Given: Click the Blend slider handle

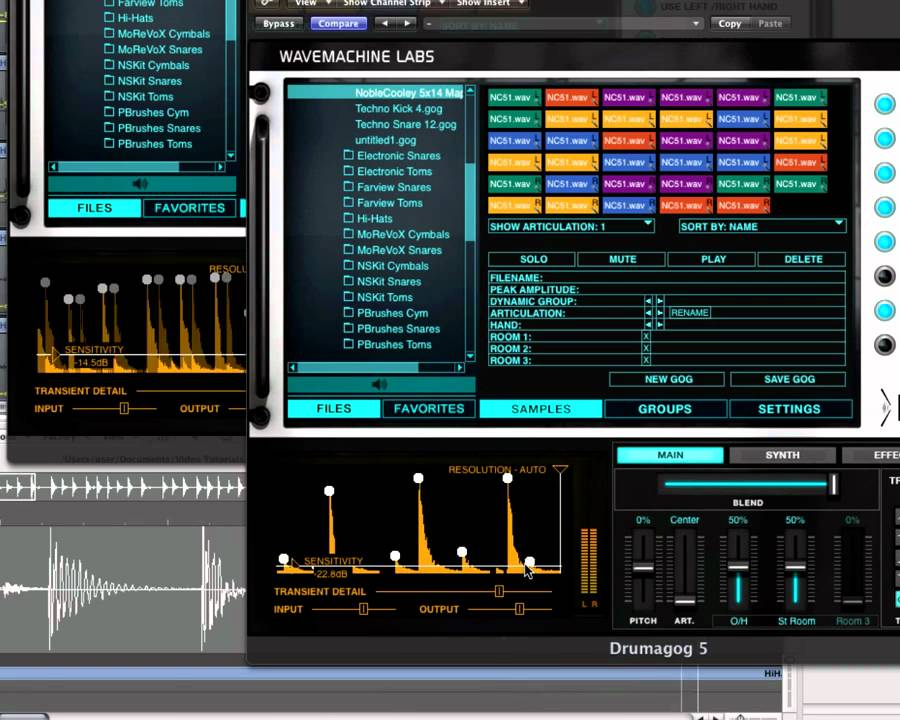Looking at the screenshot, I should (x=833, y=485).
